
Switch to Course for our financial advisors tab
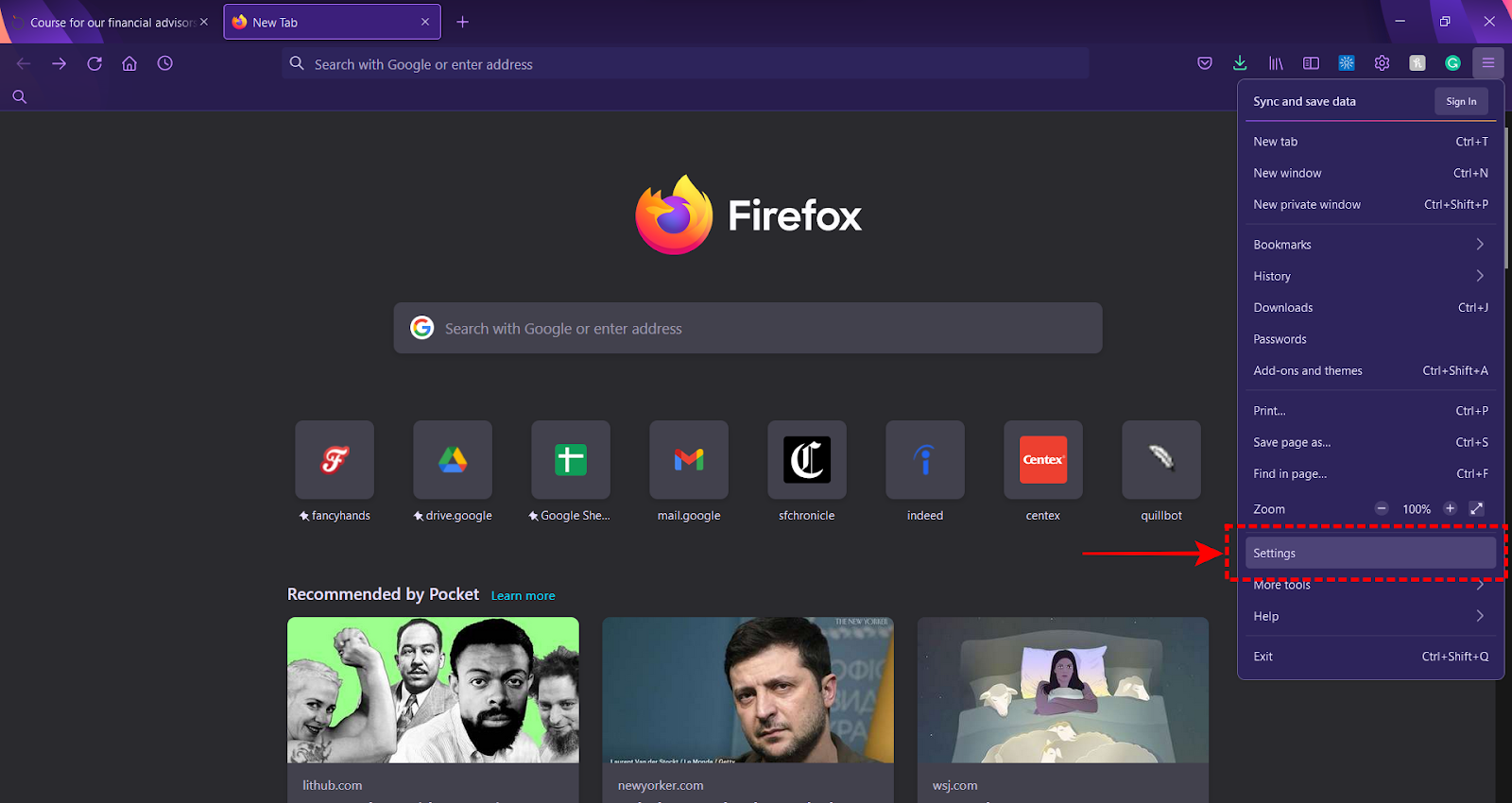coord(111,22)
